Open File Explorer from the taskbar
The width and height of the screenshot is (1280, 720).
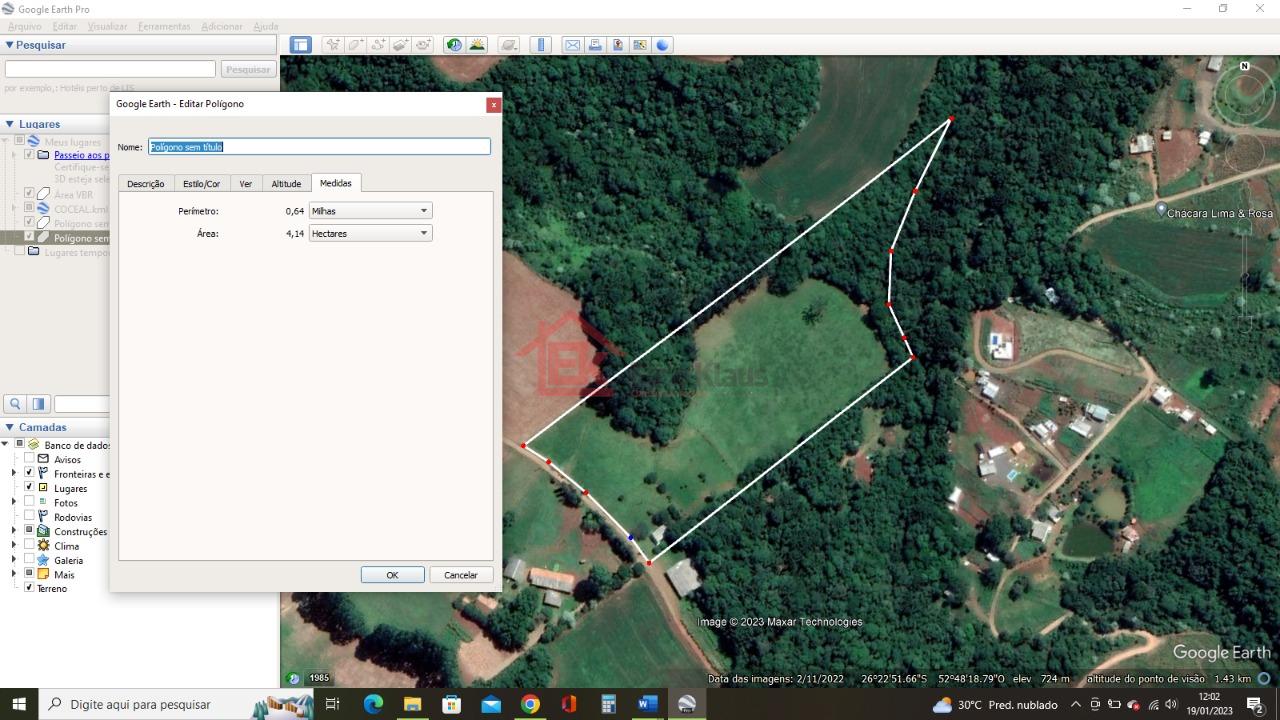(412, 704)
